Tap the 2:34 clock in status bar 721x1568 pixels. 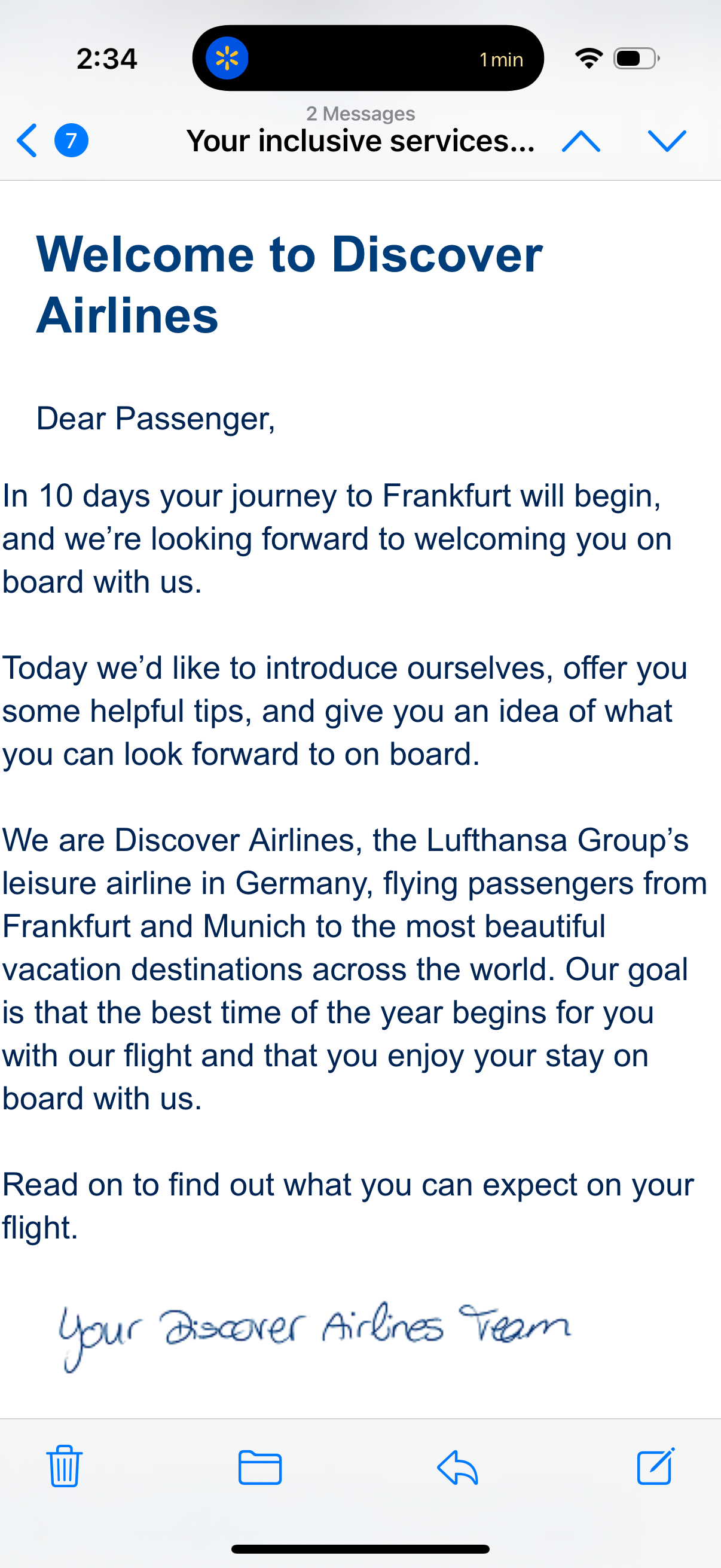click(x=107, y=59)
